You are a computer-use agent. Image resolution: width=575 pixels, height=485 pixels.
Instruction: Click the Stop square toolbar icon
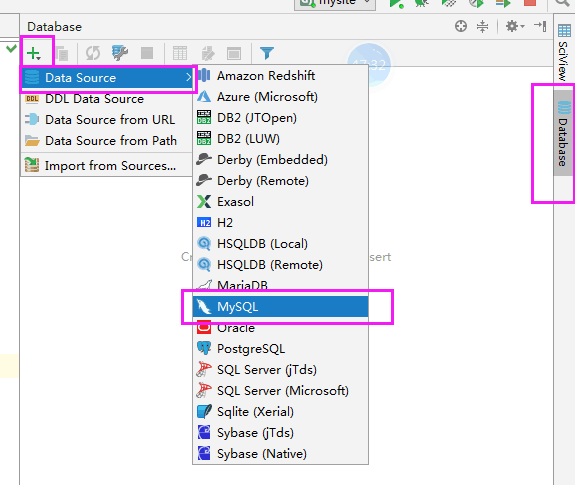click(x=147, y=53)
